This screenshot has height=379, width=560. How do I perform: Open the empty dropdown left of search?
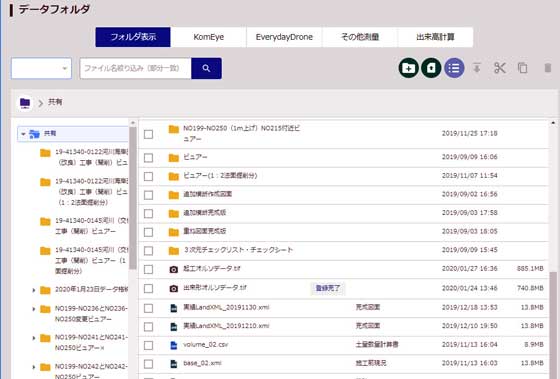(x=41, y=68)
